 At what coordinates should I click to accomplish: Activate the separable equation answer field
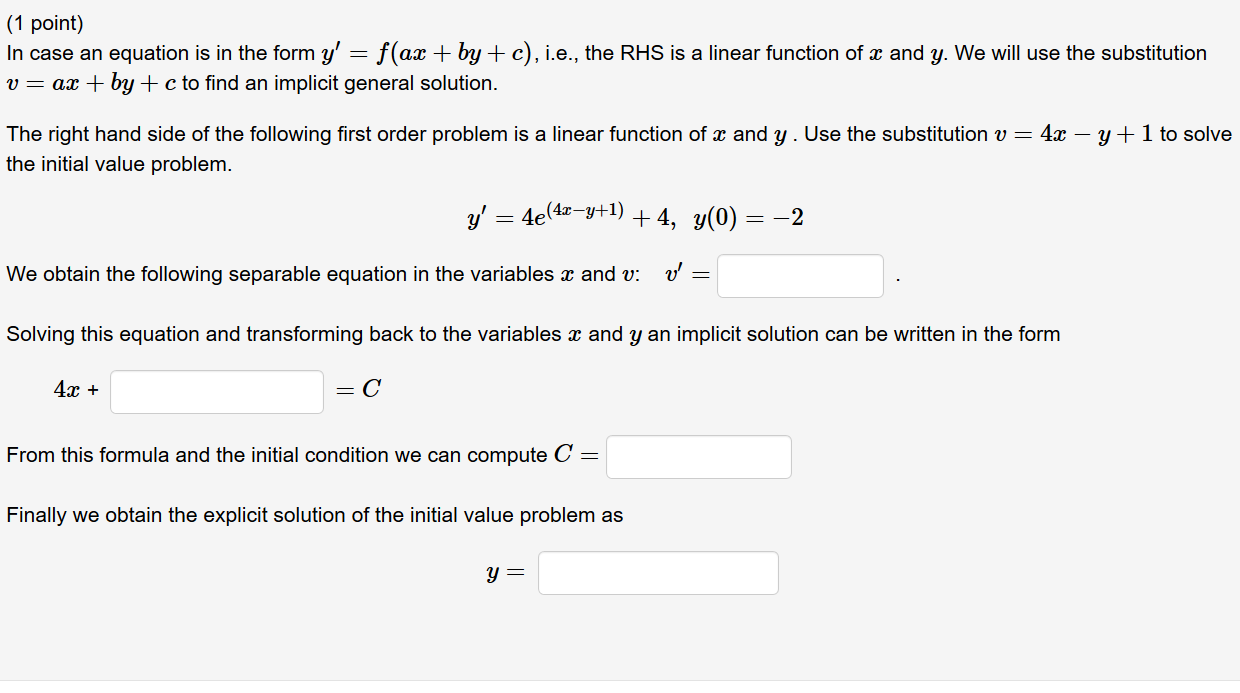click(x=800, y=276)
